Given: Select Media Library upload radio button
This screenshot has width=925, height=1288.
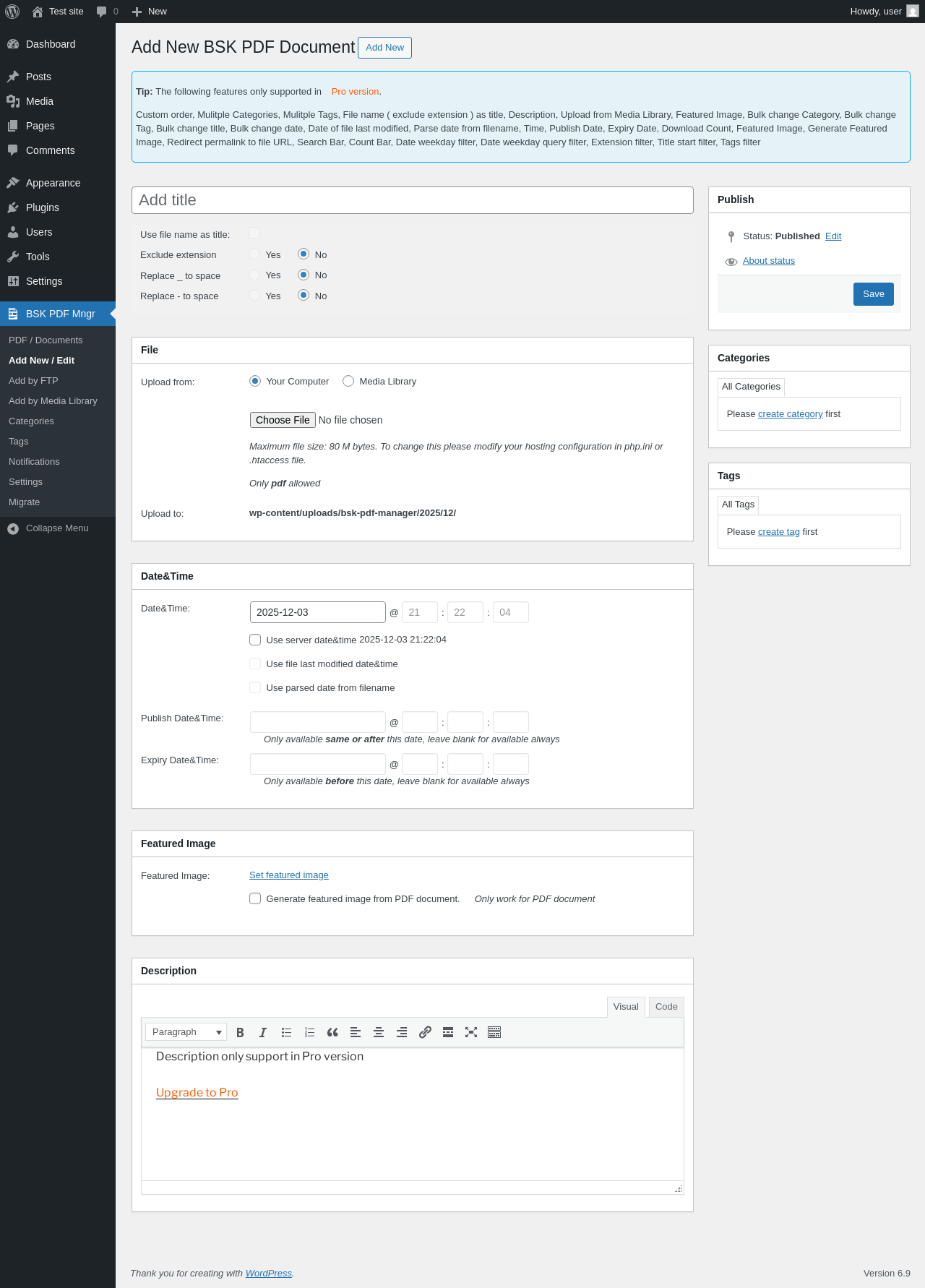Looking at the screenshot, I should point(348,381).
